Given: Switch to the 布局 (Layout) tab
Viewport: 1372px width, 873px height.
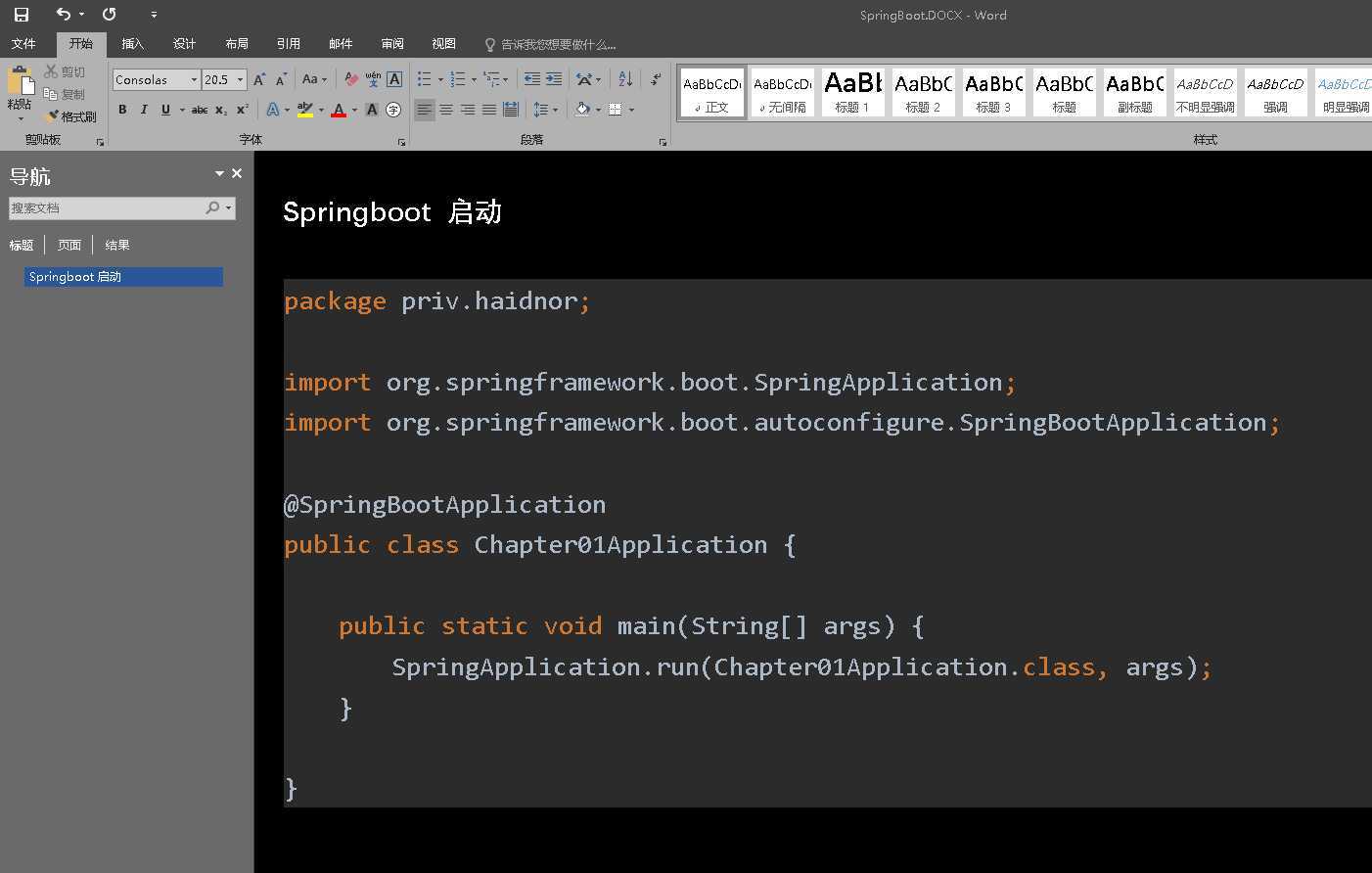Looking at the screenshot, I should point(236,44).
